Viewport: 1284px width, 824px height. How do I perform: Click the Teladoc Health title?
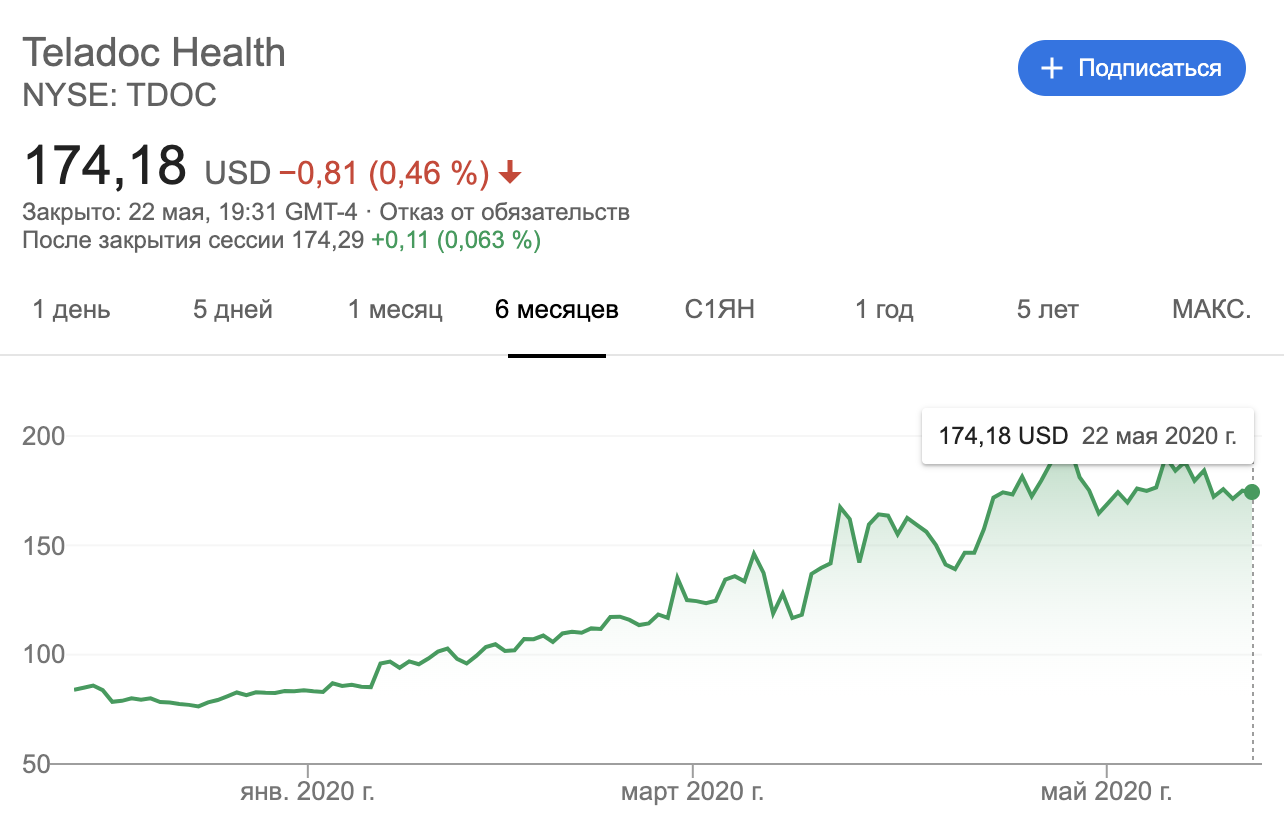[x=154, y=52]
